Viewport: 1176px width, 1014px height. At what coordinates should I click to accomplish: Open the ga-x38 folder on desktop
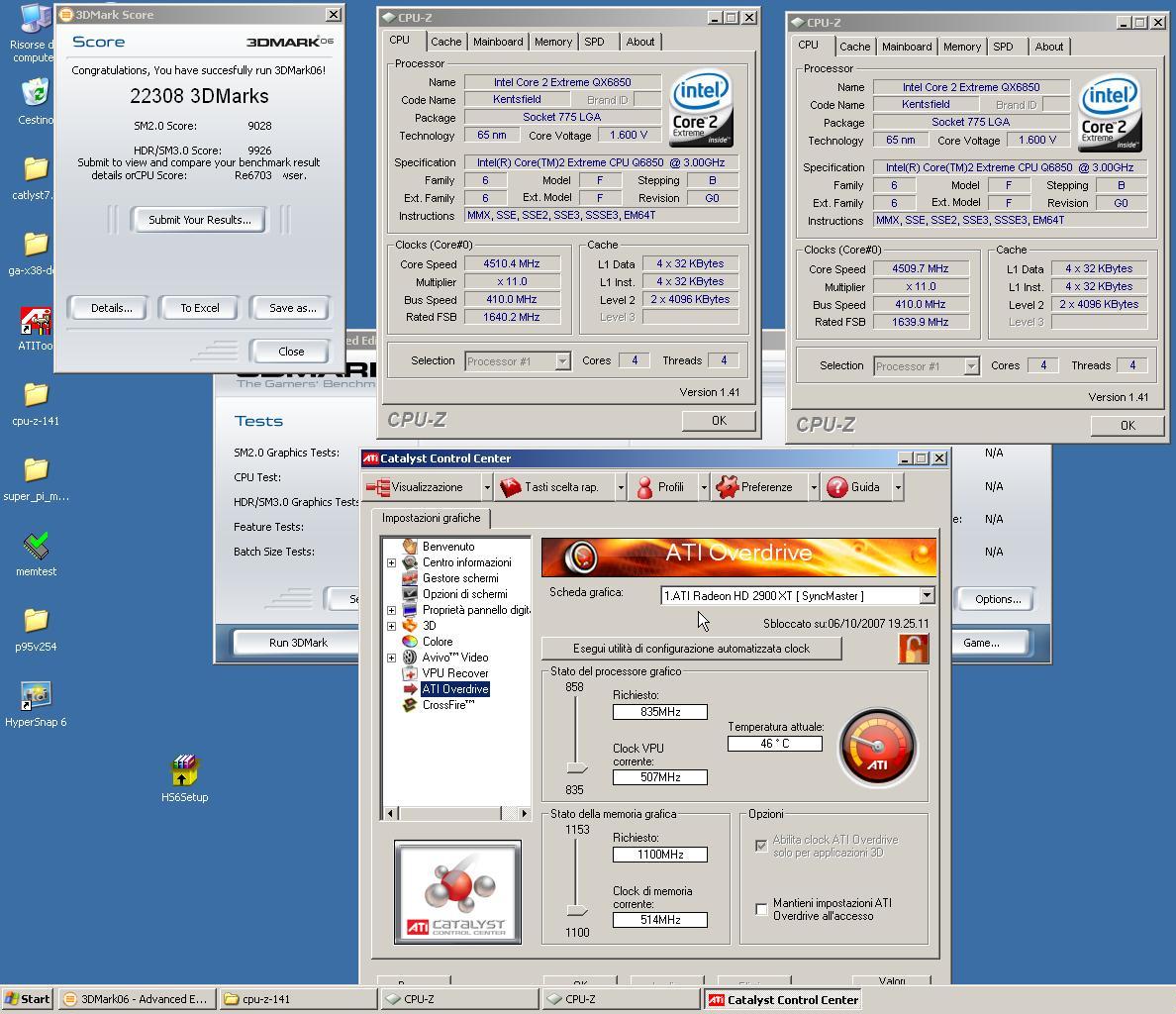(36, 245)
